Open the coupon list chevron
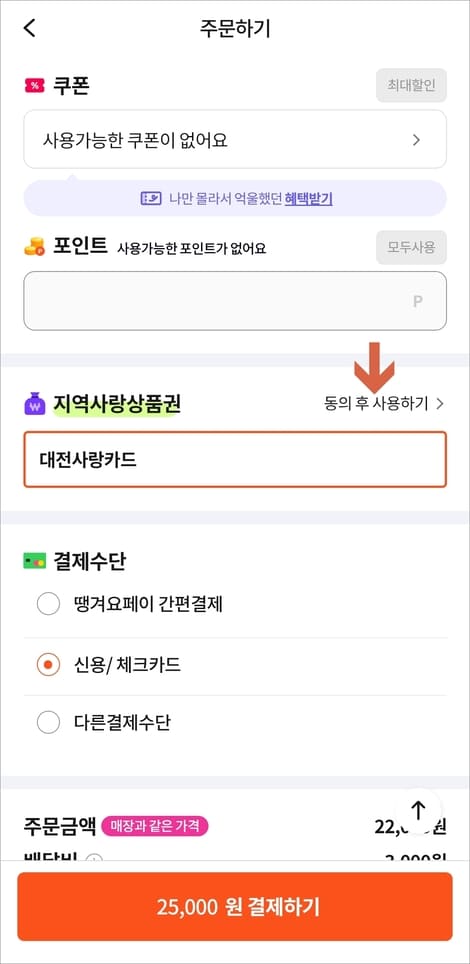470x964 pixels. [416, 140]
